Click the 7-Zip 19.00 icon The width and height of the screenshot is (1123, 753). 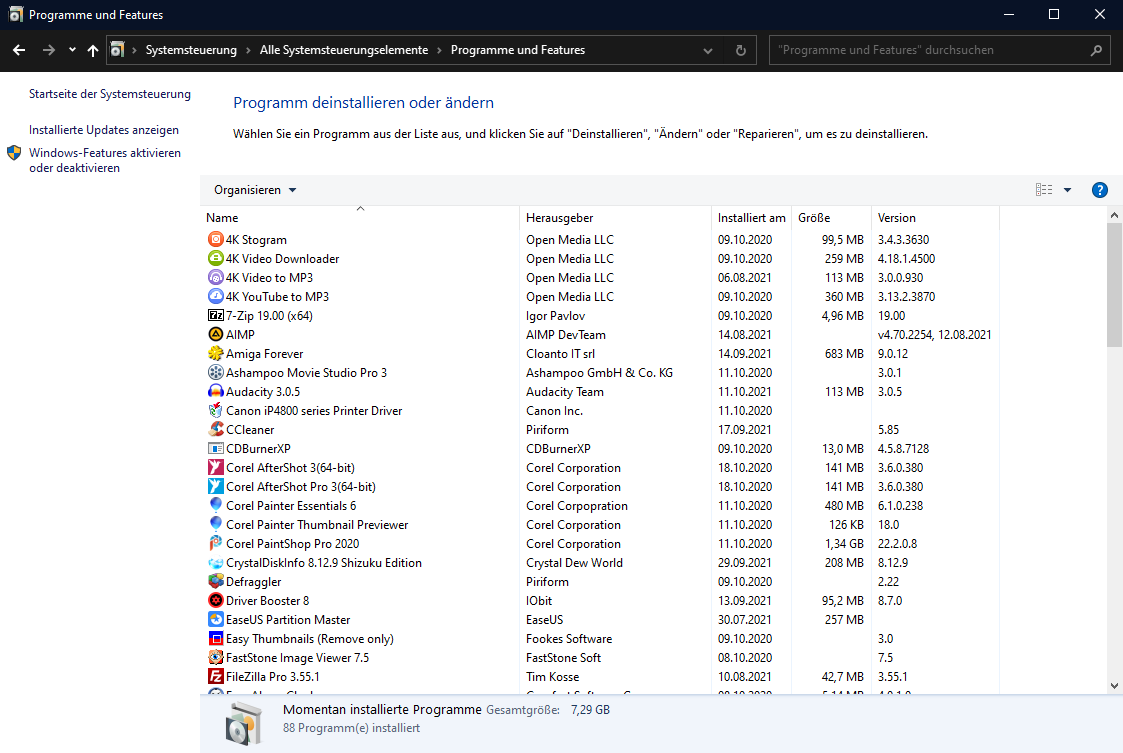pyautogui.click(x=215, y=316)
